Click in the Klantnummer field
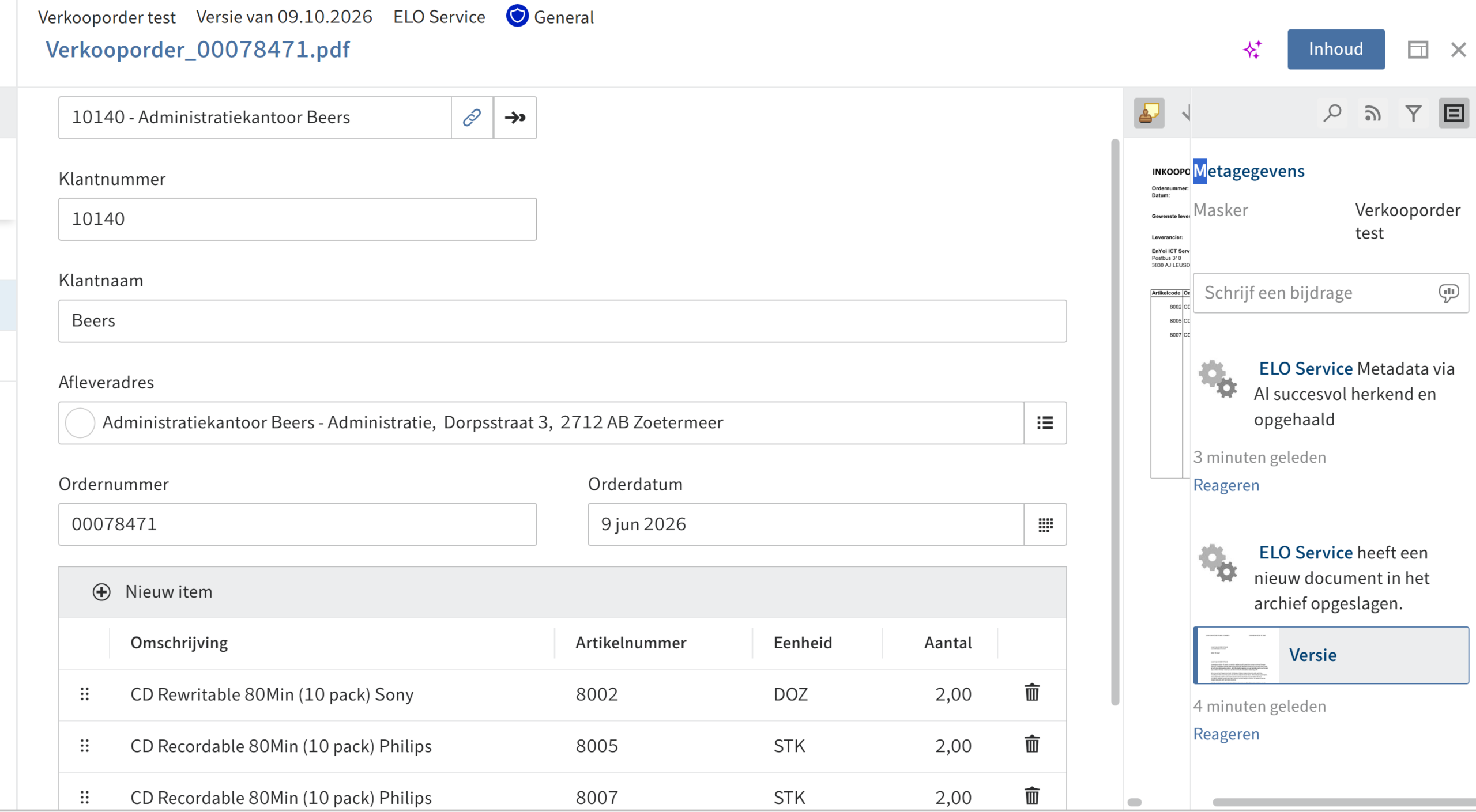This screenshot has height=812, width=1476. coord(298,219)
